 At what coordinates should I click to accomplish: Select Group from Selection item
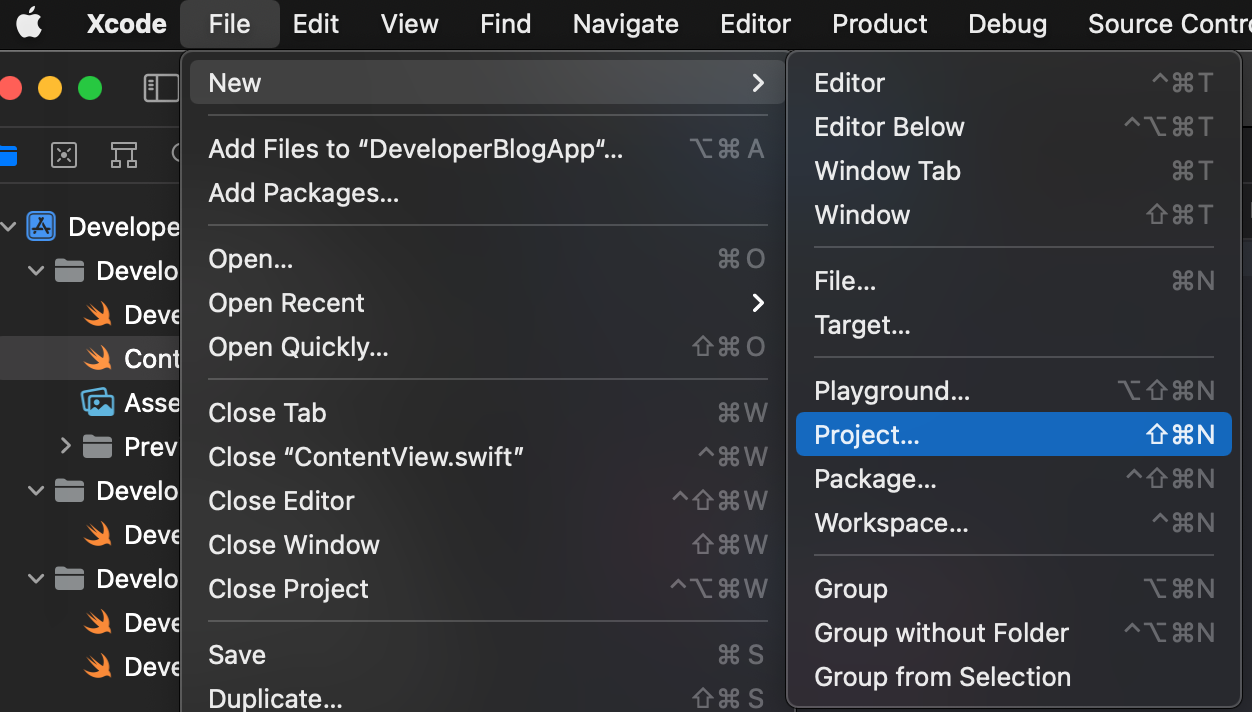(1014, 677)
